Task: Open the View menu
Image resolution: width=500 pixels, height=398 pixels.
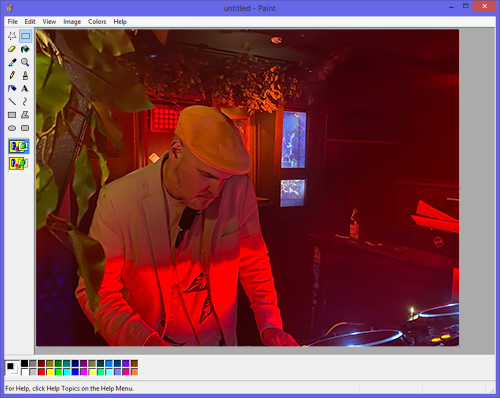Action: pos(49,22)
